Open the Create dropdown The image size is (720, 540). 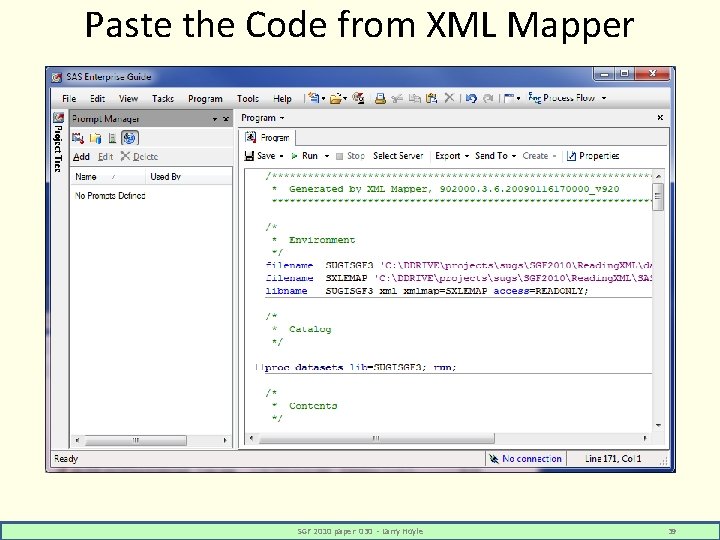click(x=539, y=156)
